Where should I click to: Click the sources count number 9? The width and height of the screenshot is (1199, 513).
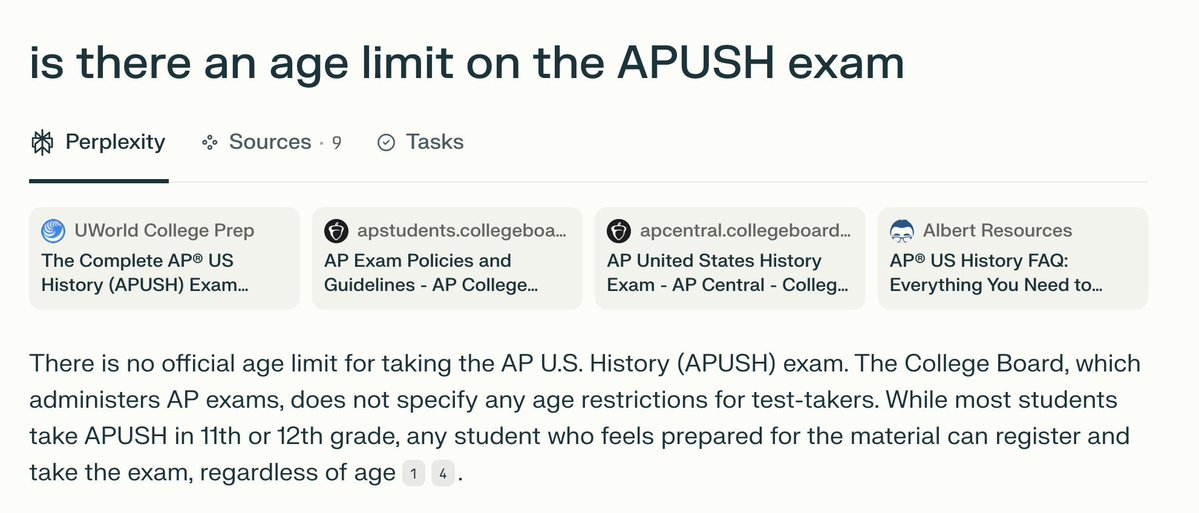point(336,143)
